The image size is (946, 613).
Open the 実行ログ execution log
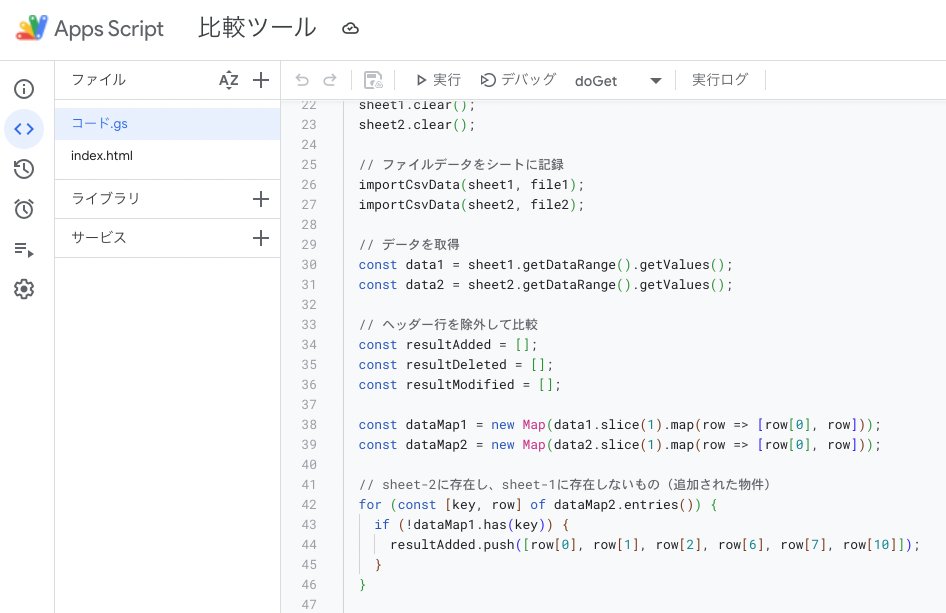click(x=720, y=80)
